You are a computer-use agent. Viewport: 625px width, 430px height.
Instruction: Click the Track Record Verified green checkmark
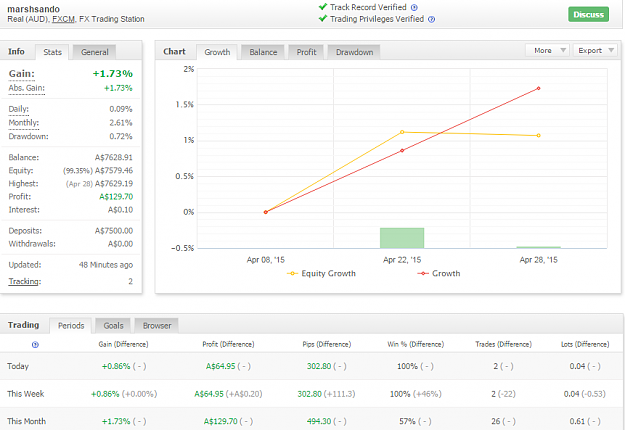[323, 6]
